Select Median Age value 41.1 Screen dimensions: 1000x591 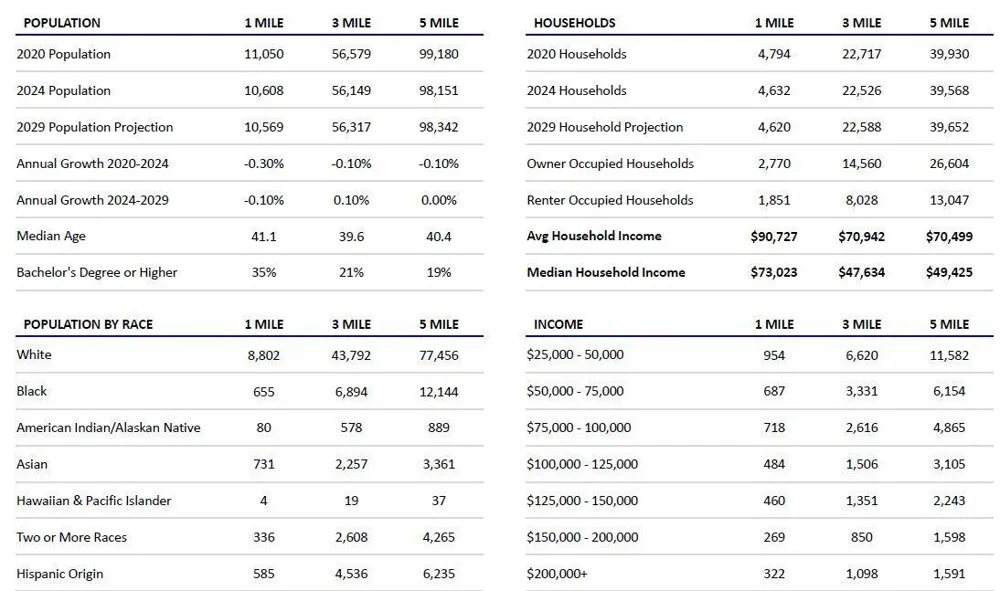pyautogui.click(x=264, y=237)
